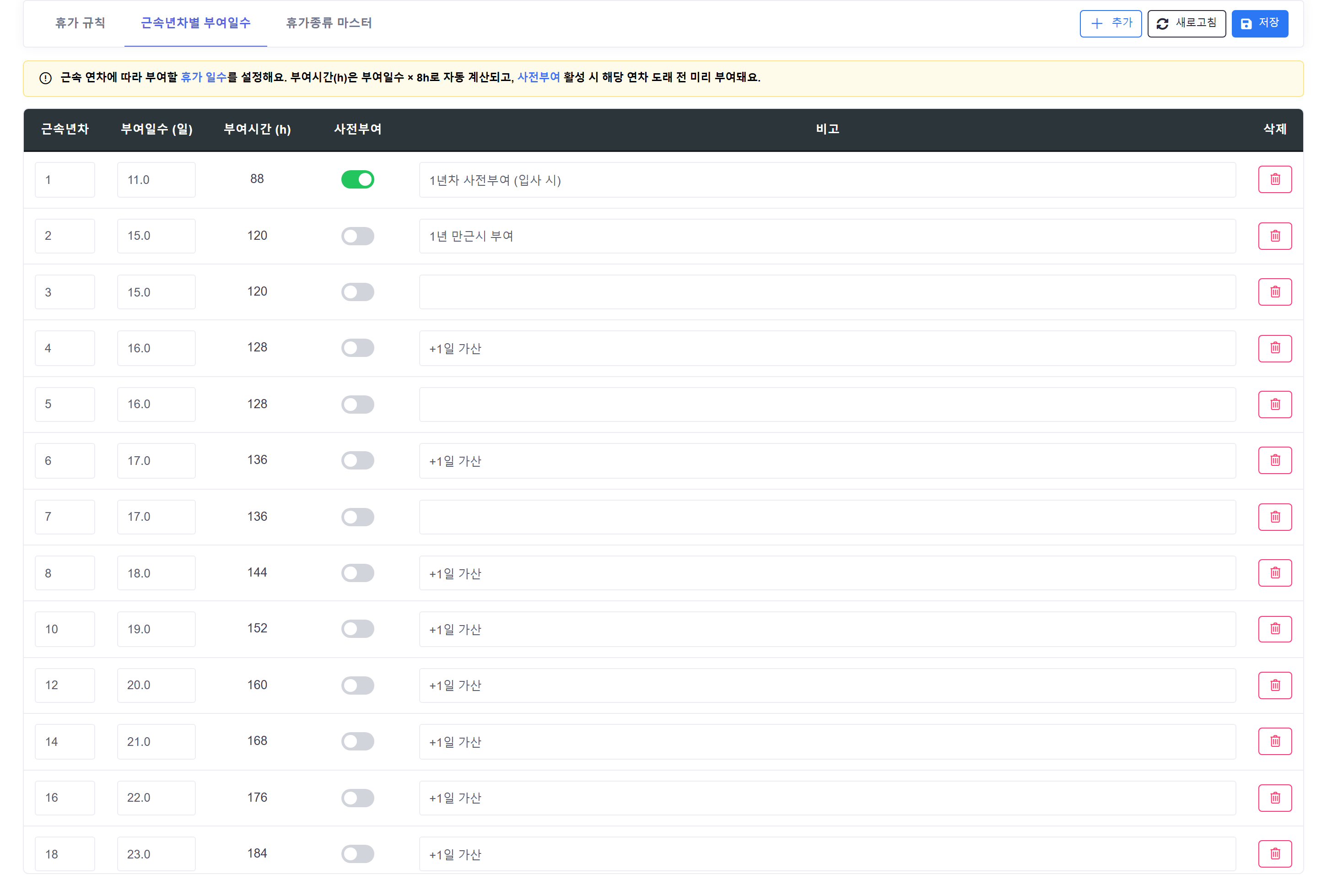Enable 사전부여 for year 8
The width and height of the screenshot is (1327, 896).
coord(357,573)
